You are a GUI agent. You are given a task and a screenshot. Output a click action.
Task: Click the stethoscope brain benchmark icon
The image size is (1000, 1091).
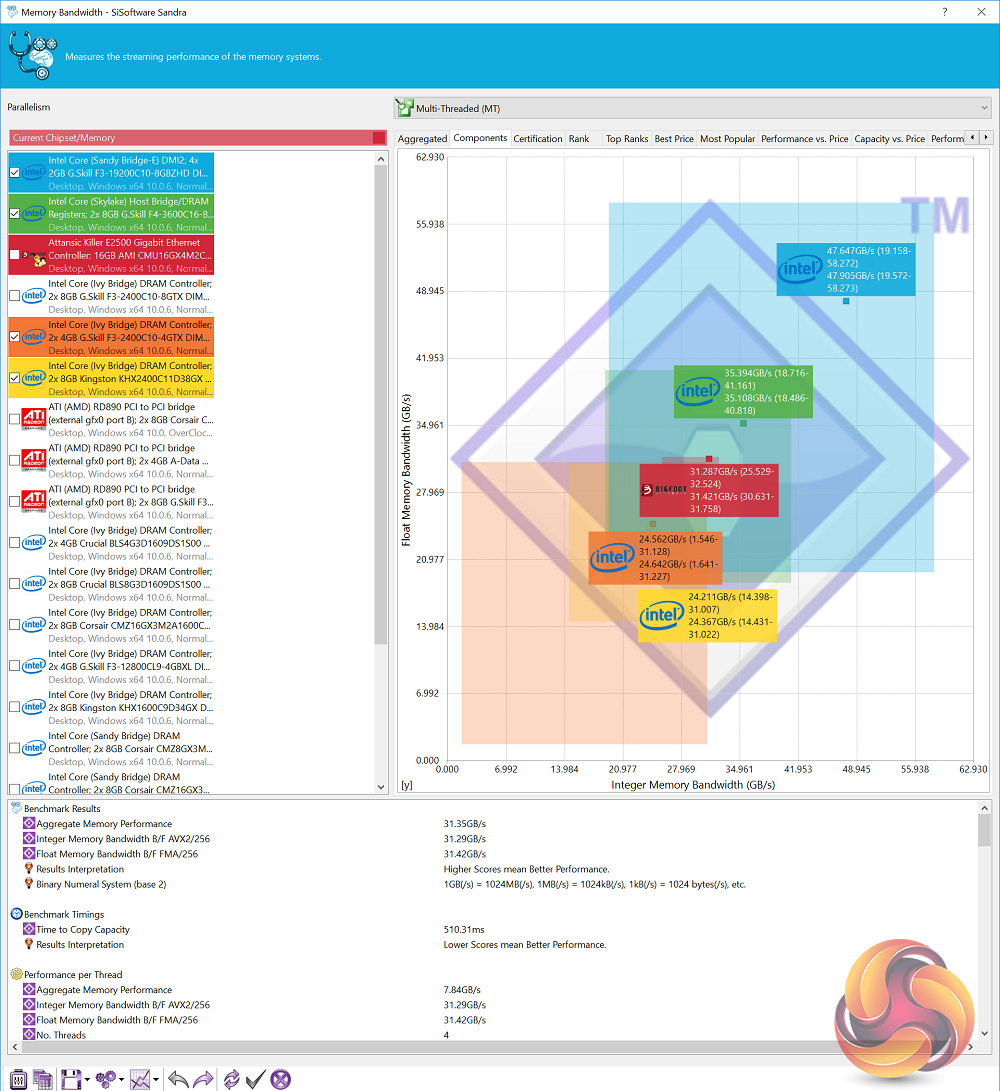[x=32, y=55]
